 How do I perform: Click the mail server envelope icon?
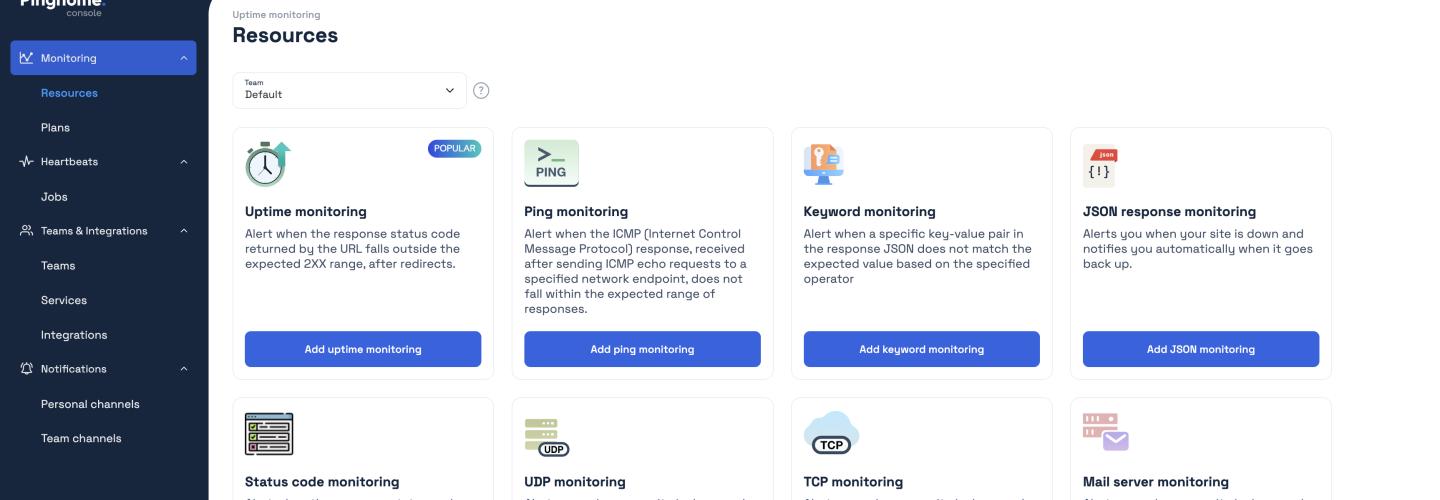click(x=1105, y=433)
